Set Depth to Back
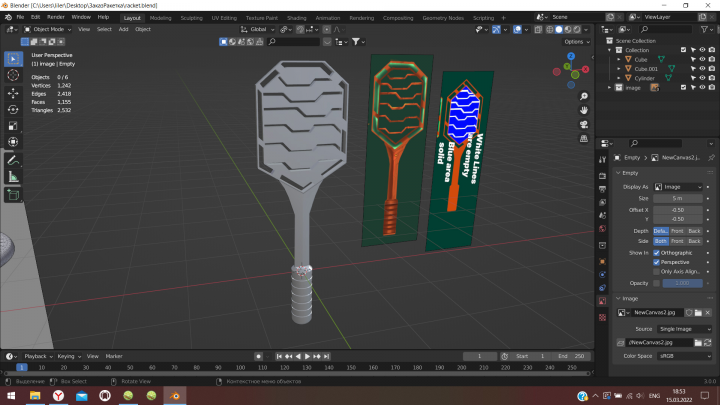This screenshot has height=405, width=720. [694, 231]
